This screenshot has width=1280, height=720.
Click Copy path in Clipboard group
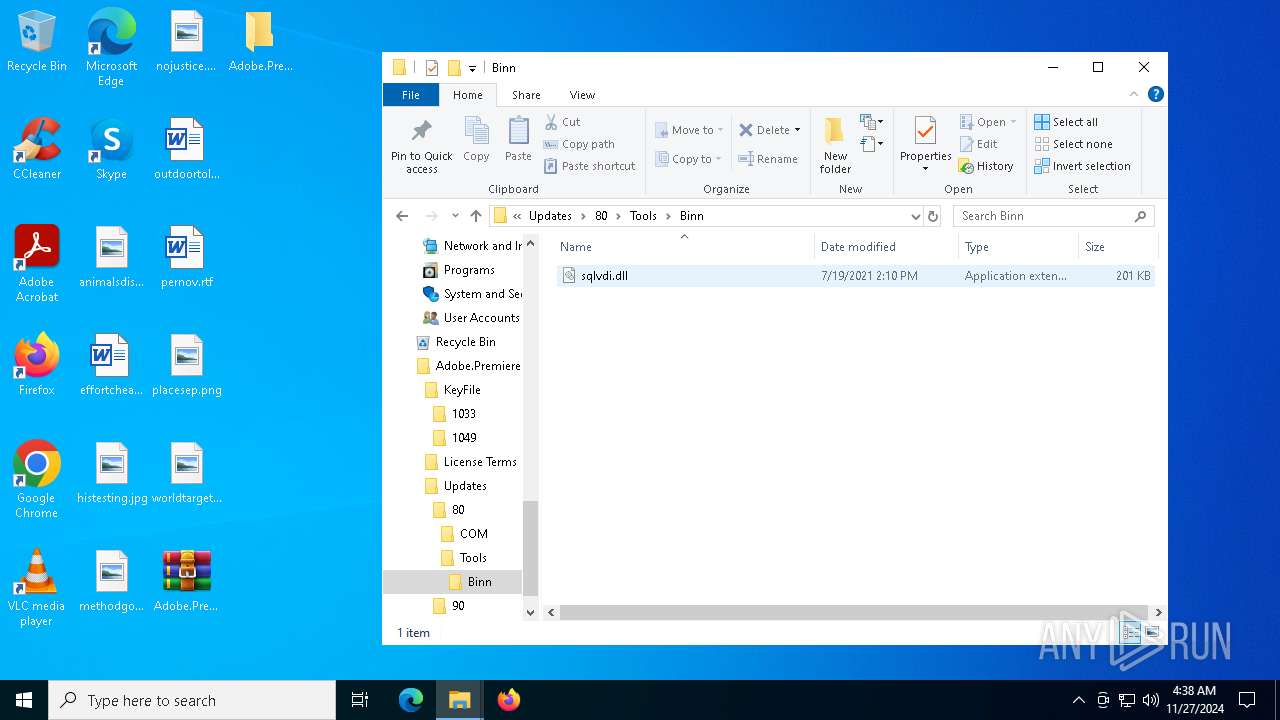tap(579, 144)
